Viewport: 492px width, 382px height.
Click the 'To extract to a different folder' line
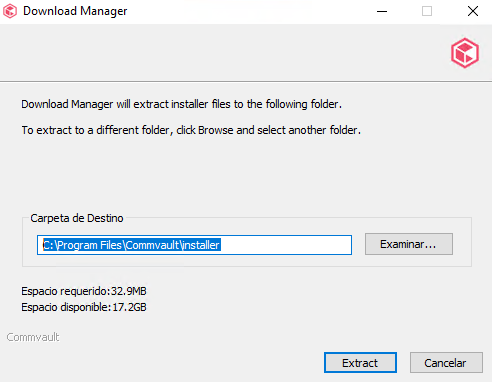click(191, 130)
